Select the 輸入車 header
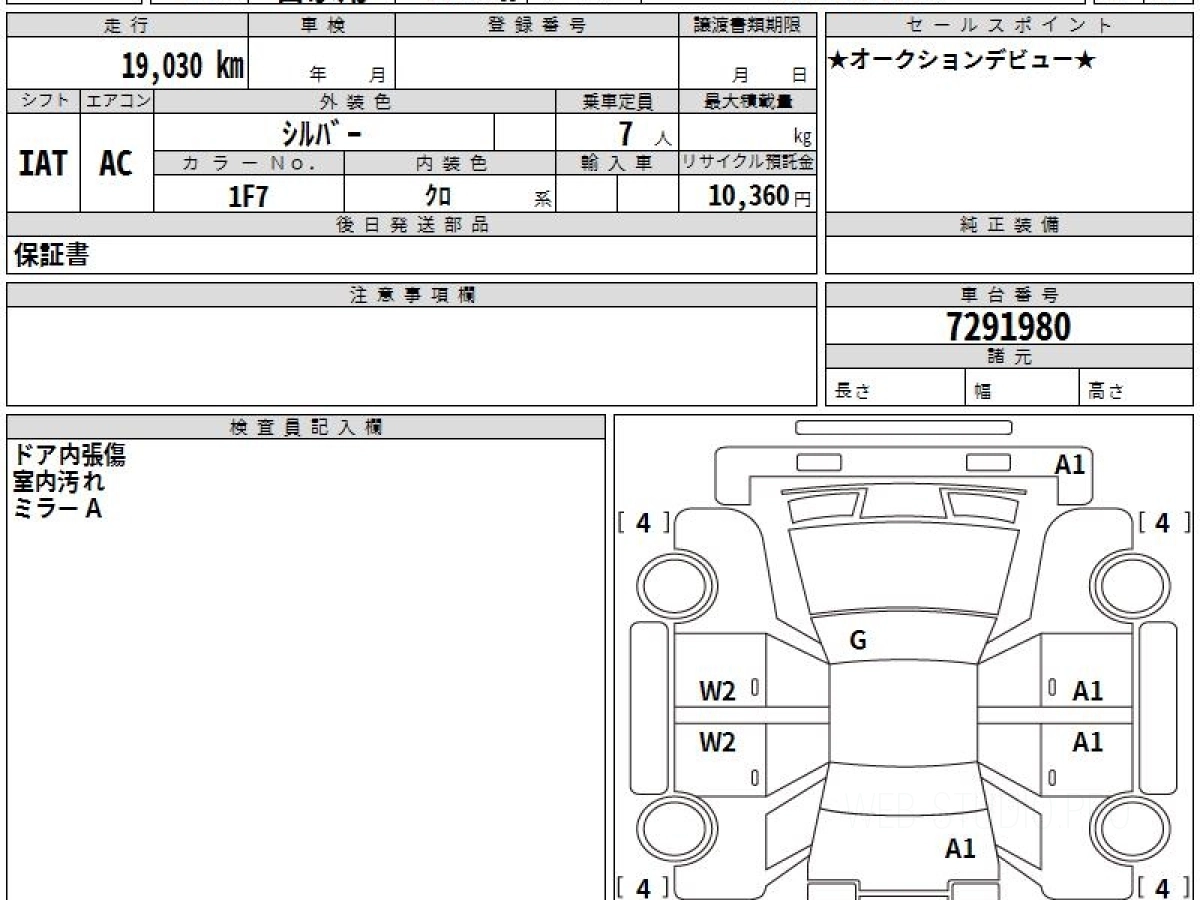The width and height of the screenshot is (1200, 900). [617, 163]
